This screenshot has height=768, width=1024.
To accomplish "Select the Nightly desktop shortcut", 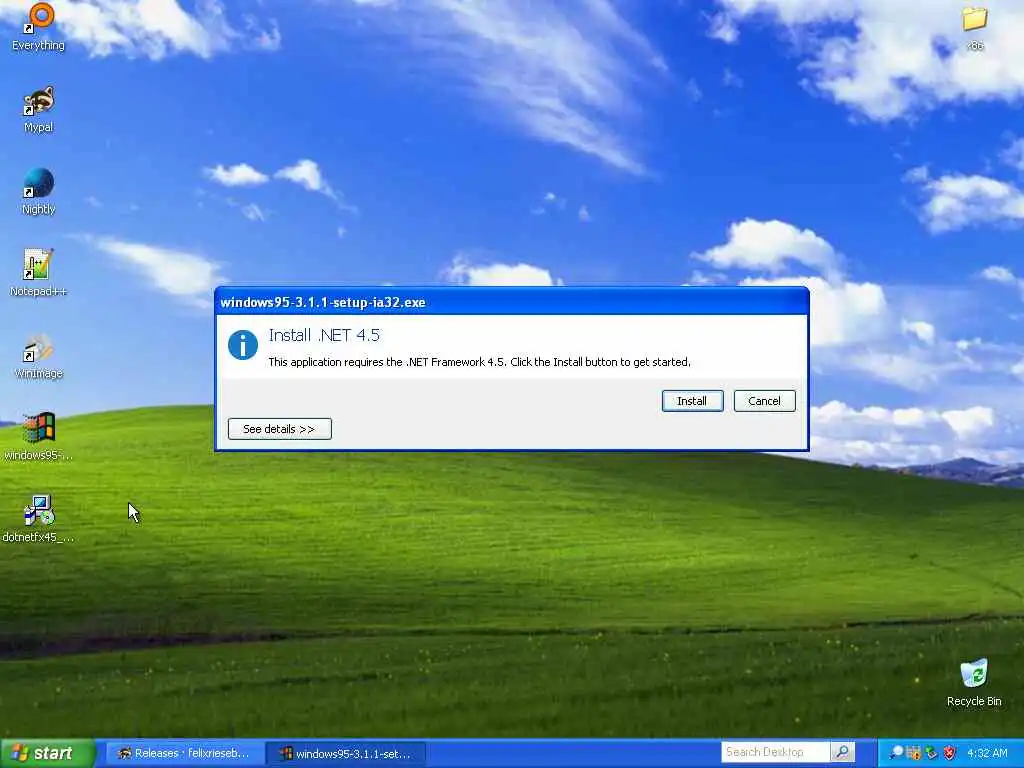I will 39,191.
